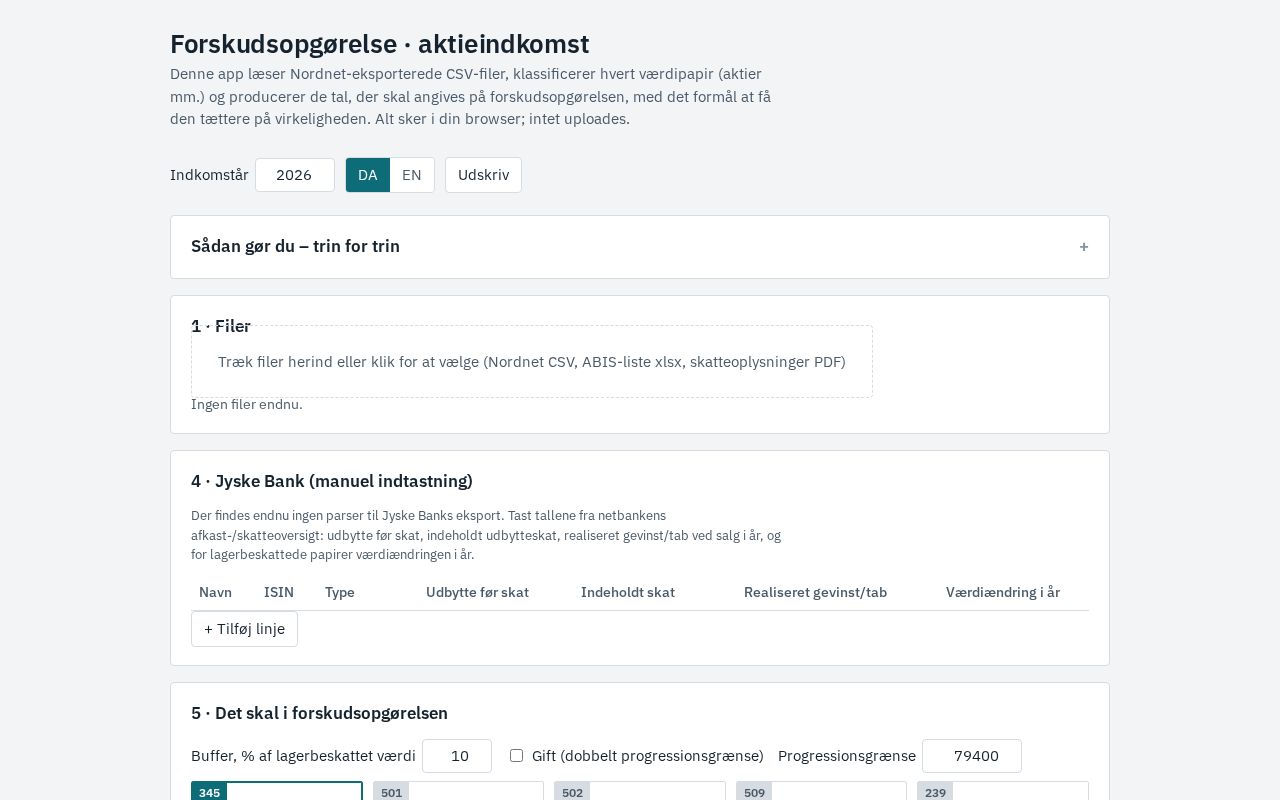Click the Buffer percentage input showing 10

point(457,756)
